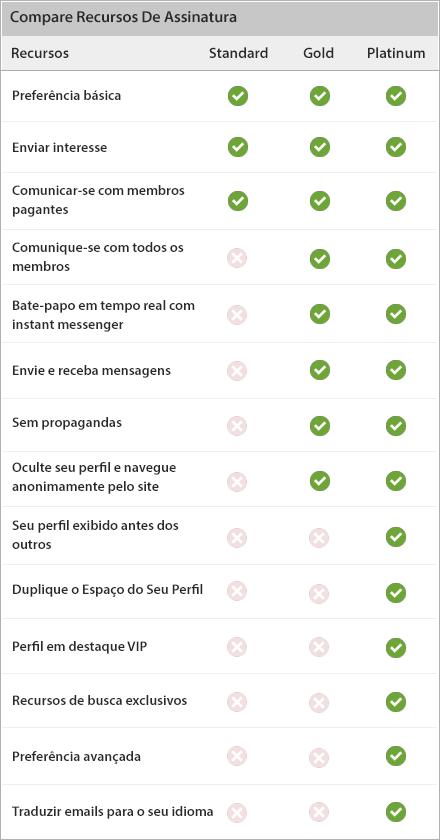Click the Comunicar-se com membros pagantes label
This screenshot has width=440, height=840.
click(x=98, y=200)
